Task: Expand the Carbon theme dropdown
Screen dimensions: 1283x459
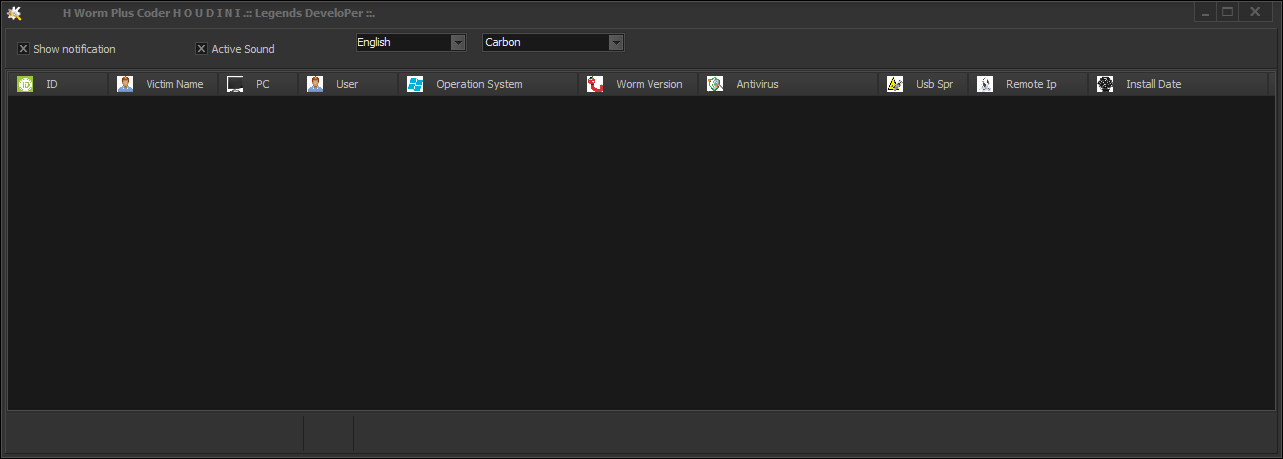Action: click(x=616, y=42)
